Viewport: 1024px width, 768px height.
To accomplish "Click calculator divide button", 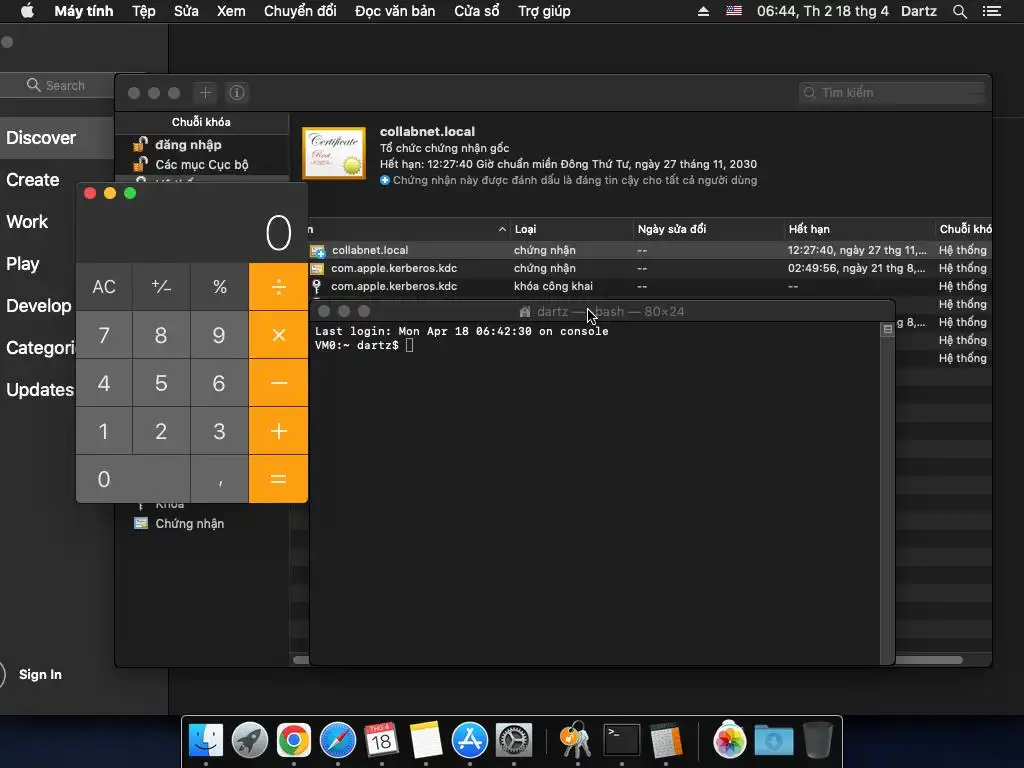I will click(278, 287).
